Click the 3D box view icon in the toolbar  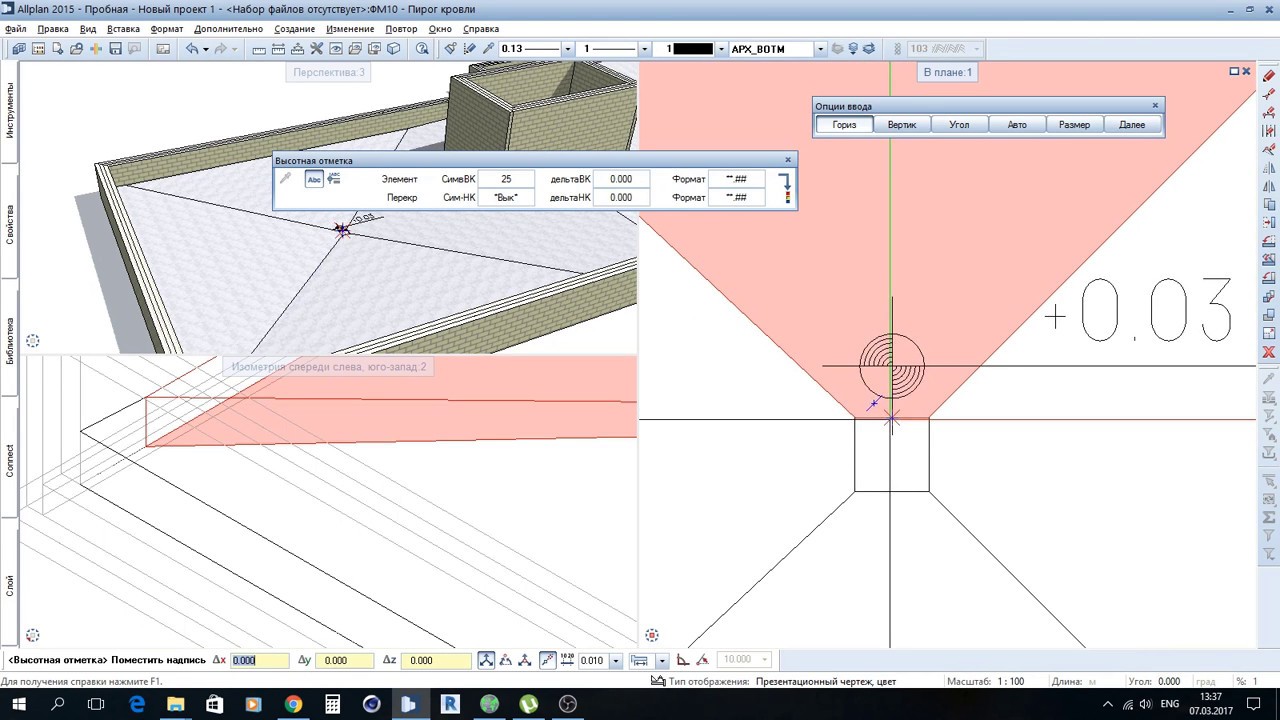coord(393,49)
